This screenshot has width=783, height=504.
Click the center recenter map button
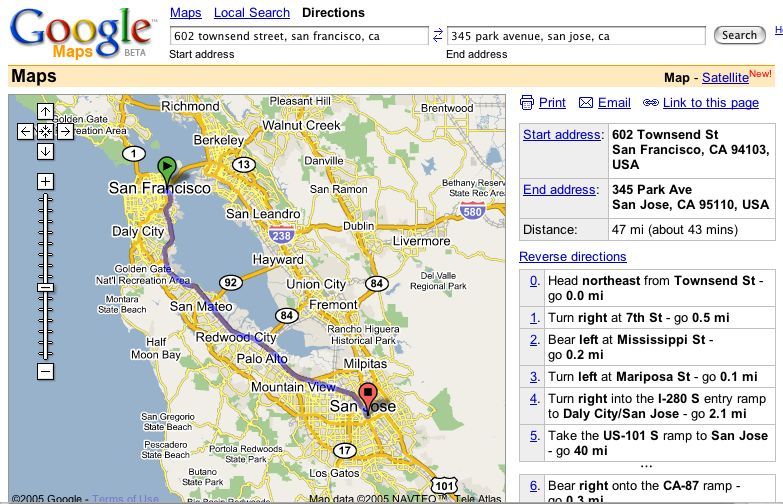click(45, 131)
